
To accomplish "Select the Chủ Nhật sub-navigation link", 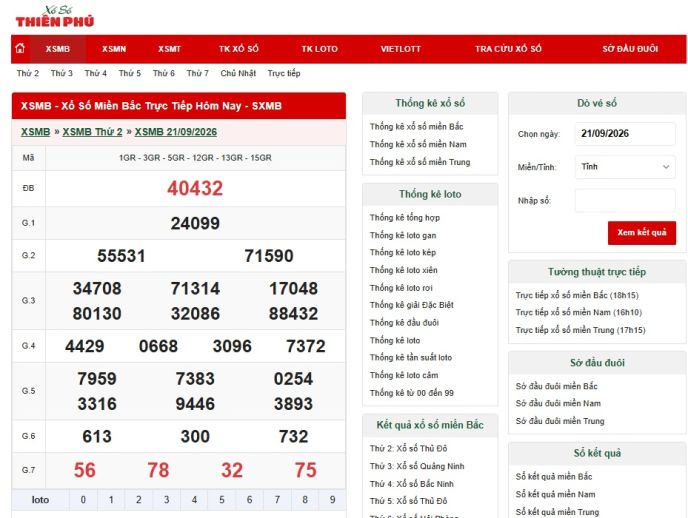I will (238, 73).
